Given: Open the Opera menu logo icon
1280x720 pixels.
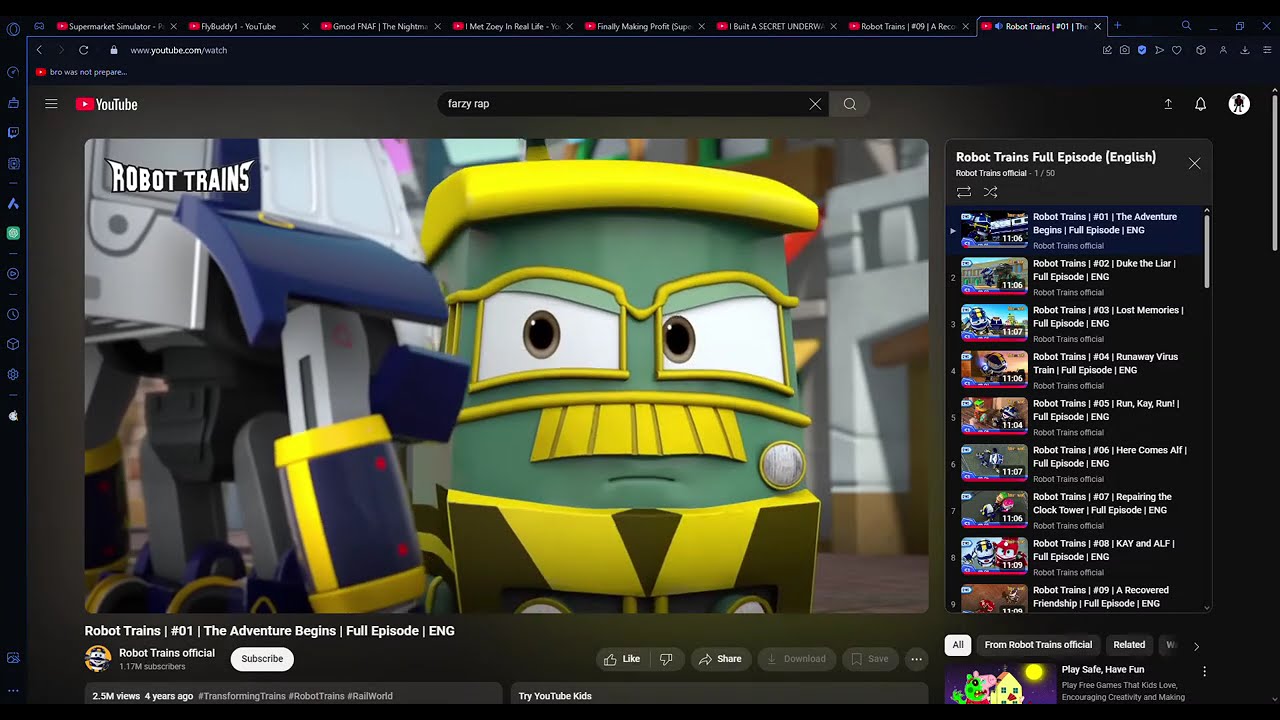Looking at the screenshot, I should point(13,29).
